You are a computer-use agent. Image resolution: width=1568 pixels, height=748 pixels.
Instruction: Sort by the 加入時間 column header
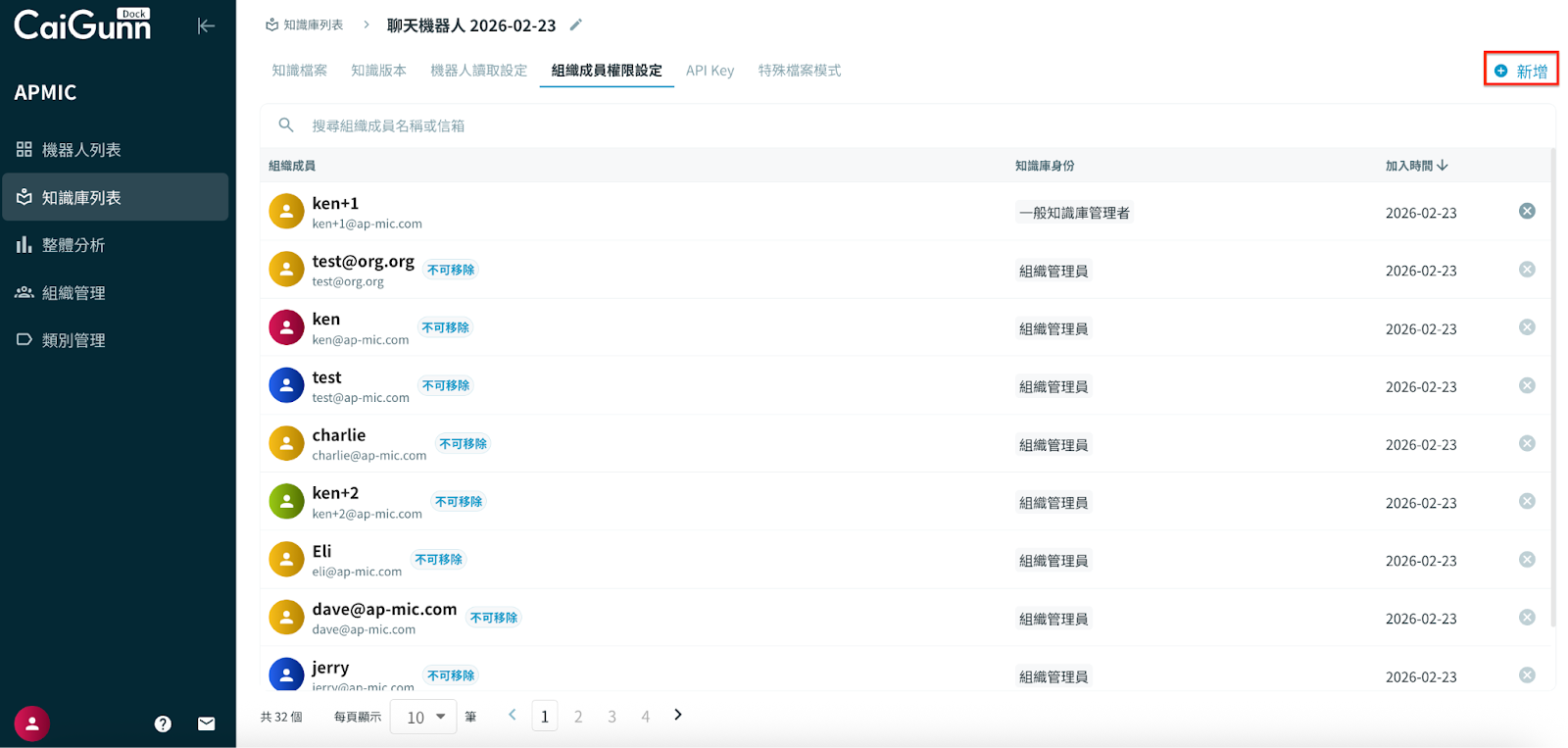1416,166
